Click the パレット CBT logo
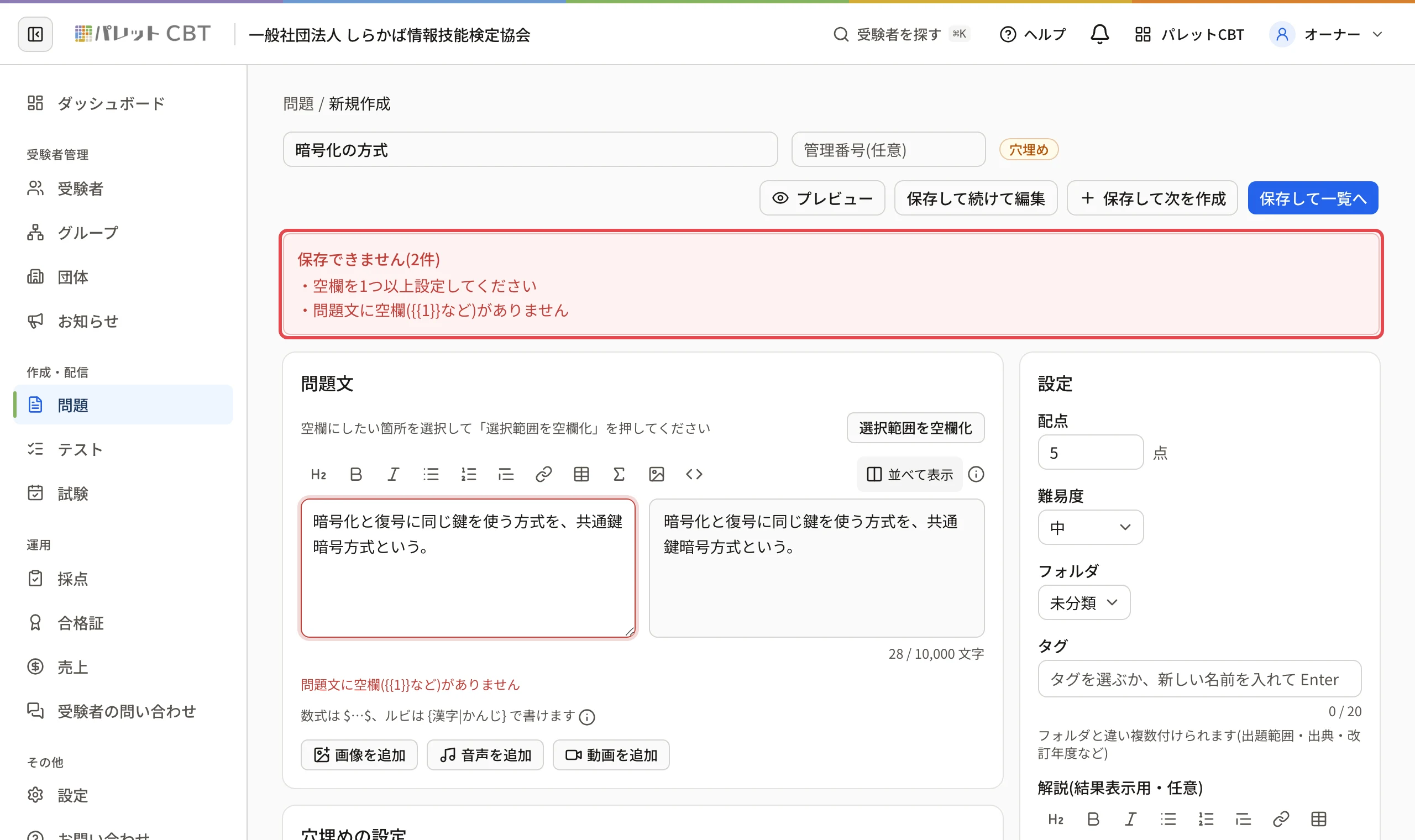 [x=143, y=34]
